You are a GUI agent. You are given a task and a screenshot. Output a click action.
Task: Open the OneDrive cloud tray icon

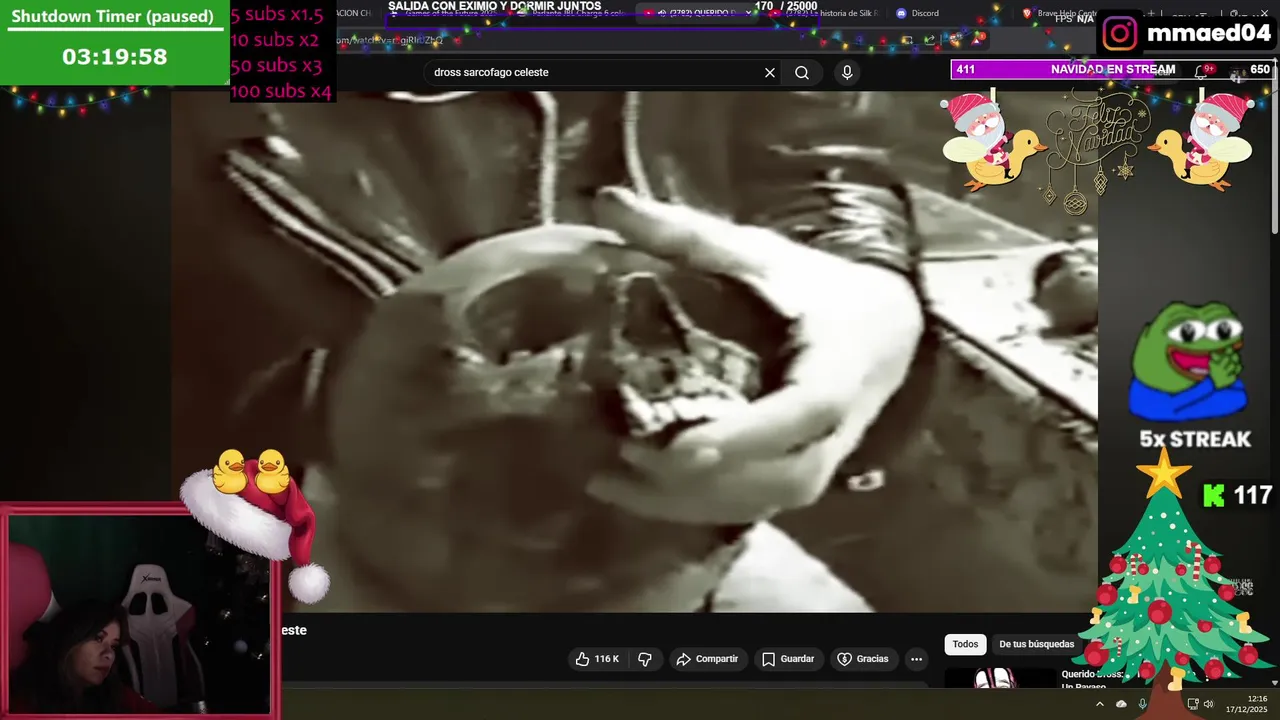point(1121,704)
